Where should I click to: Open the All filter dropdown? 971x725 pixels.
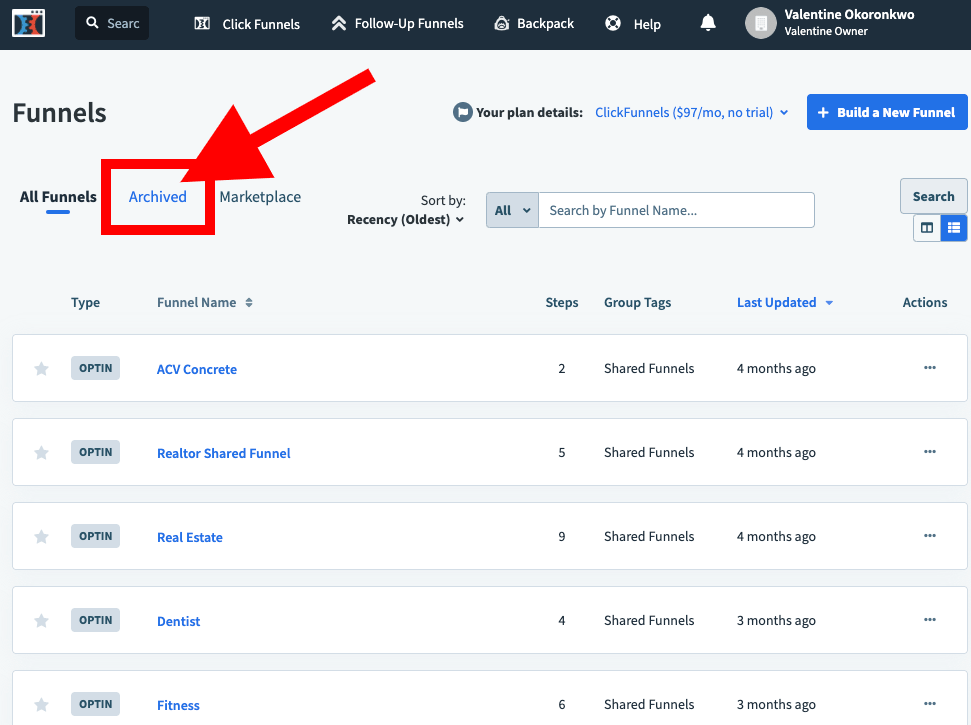click(x=512, y=211)
